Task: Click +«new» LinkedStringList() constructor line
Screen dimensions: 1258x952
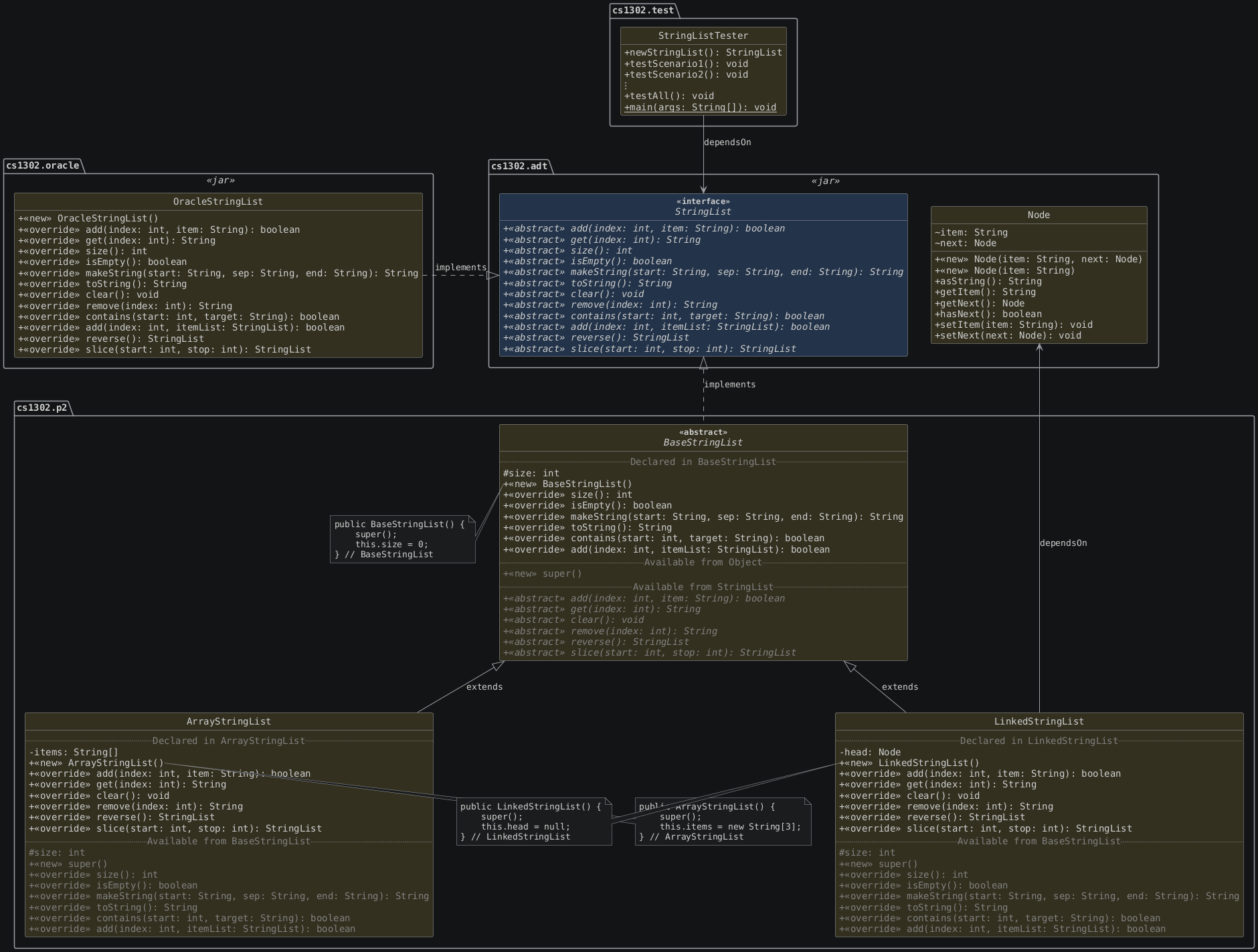Action: point(909,763)
